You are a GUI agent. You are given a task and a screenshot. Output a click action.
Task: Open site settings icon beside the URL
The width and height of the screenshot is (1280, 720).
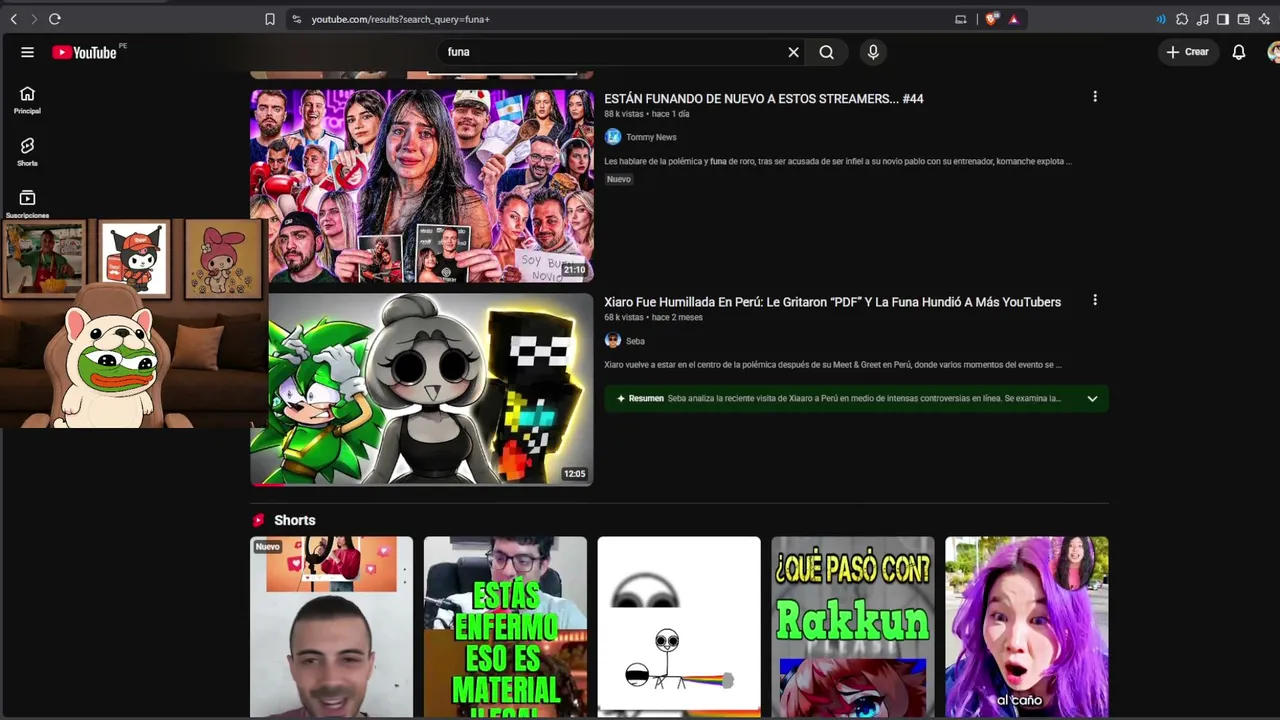click(x=296, y=19)
